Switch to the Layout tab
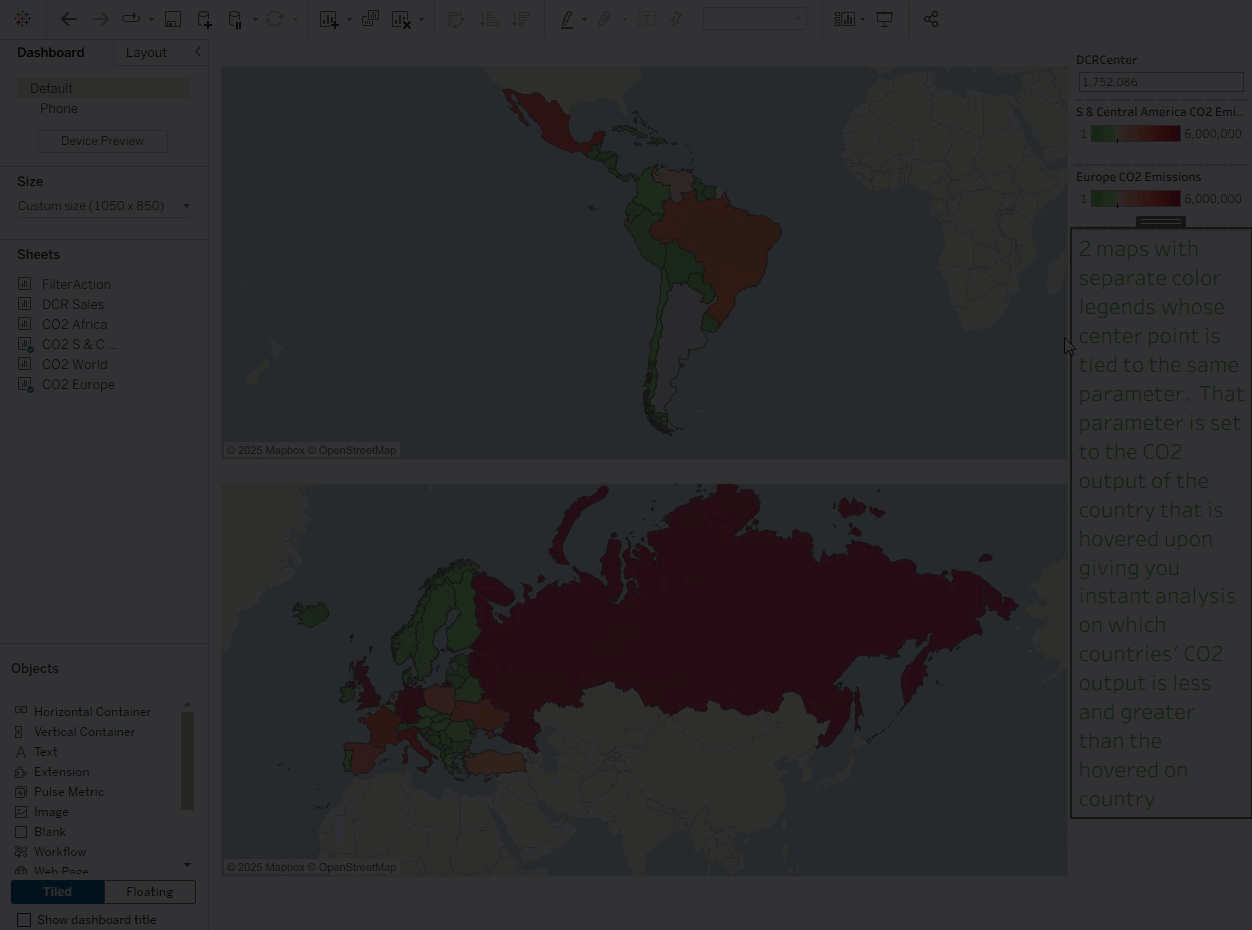The image size is (1252, 930). [x=146, y=52]
